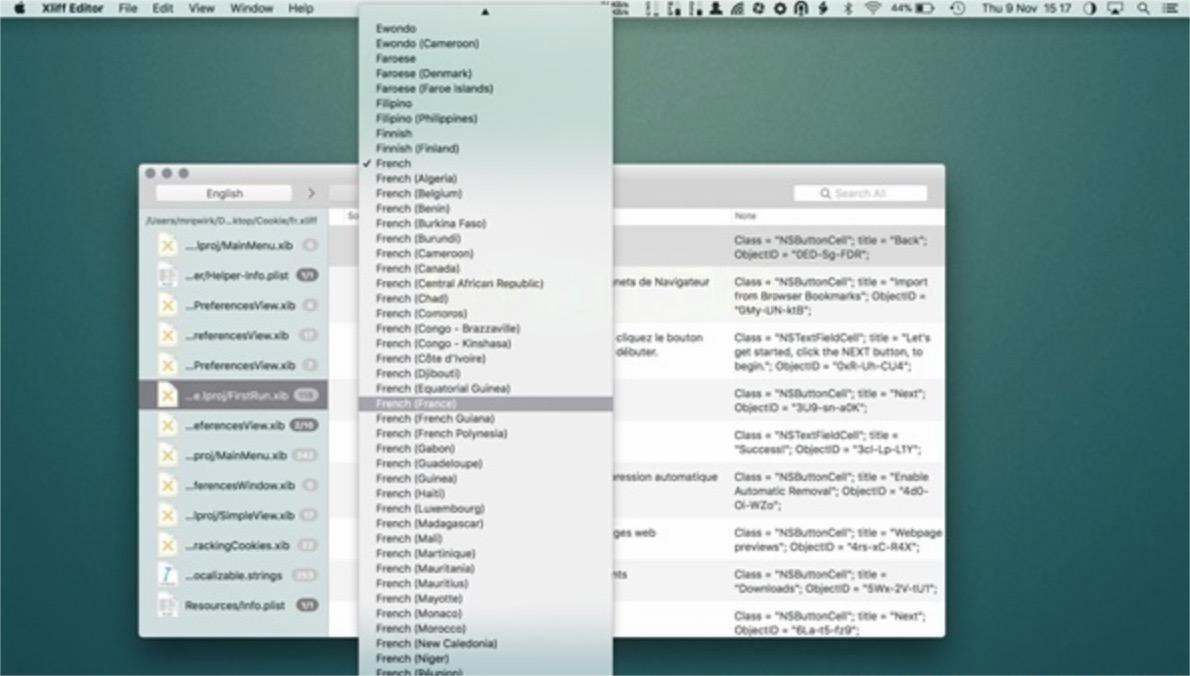Pick French (Morocco) from the list

[486, 629]
